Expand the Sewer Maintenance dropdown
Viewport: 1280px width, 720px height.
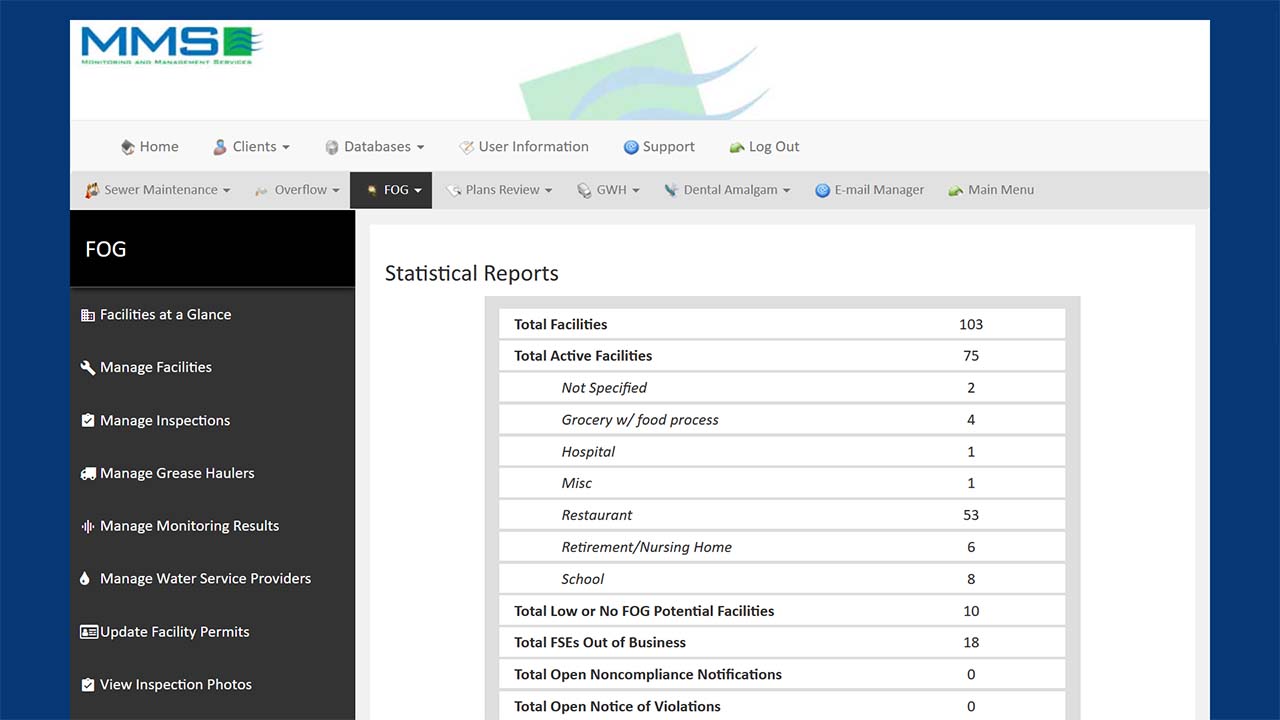(x=158, y=190)
